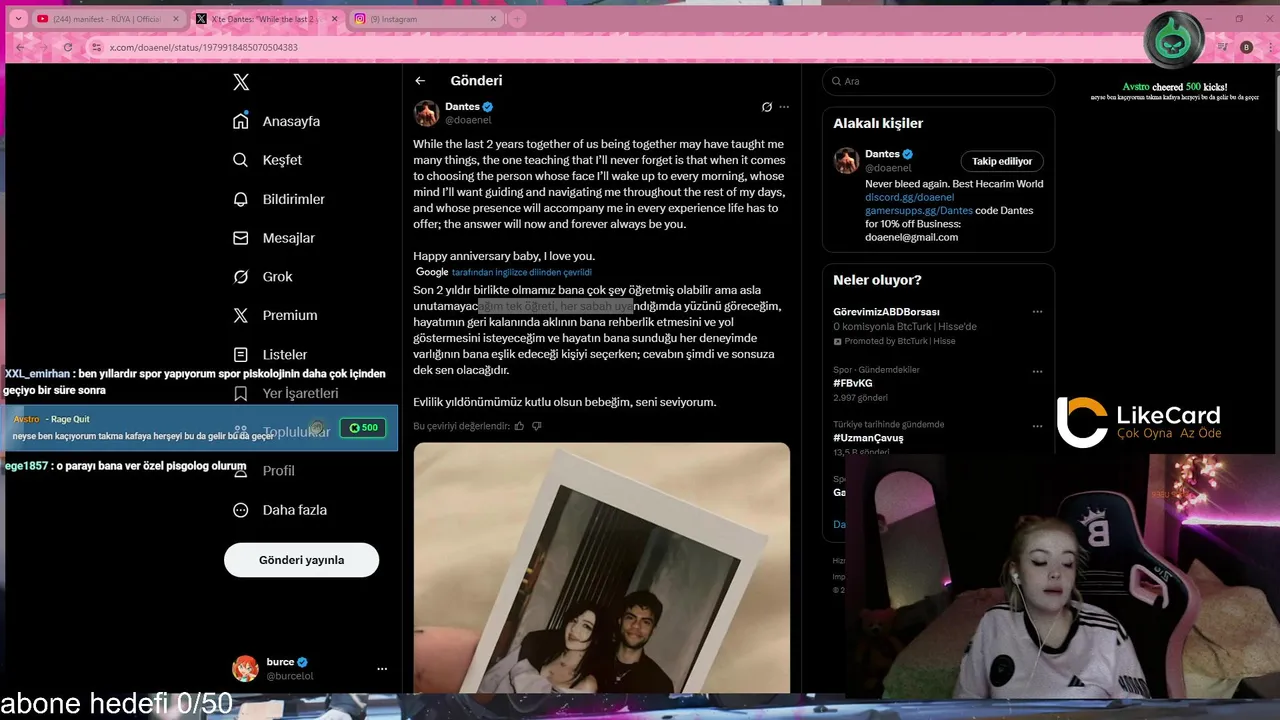The image size is (1280, 720).
Task: Click Dantes name in Alakalı kişiler
Action: point(882,154)
